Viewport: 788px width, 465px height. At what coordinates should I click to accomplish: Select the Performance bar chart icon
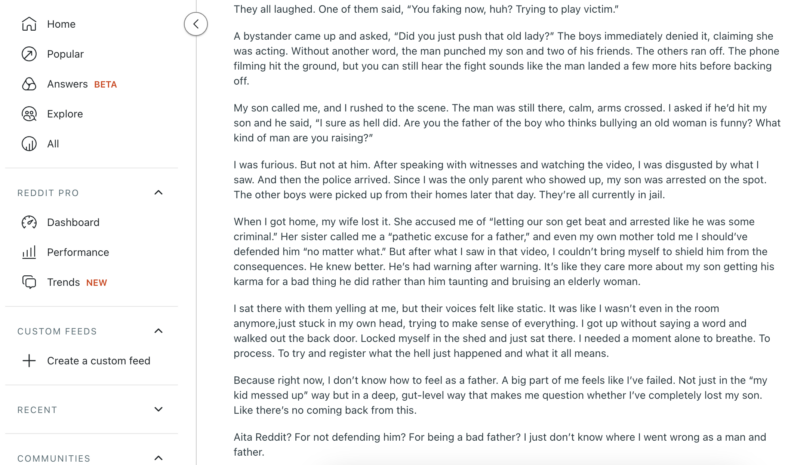(x=29, y=252)
